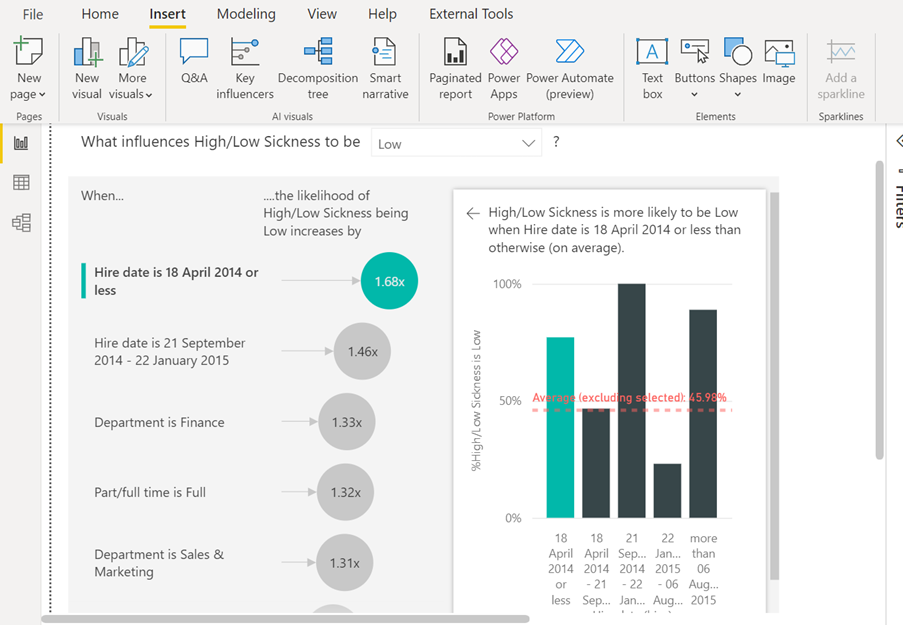The height and width of the screenshot is (625, 903).
Task: Open the More visuals gallery
Action: 132,68
